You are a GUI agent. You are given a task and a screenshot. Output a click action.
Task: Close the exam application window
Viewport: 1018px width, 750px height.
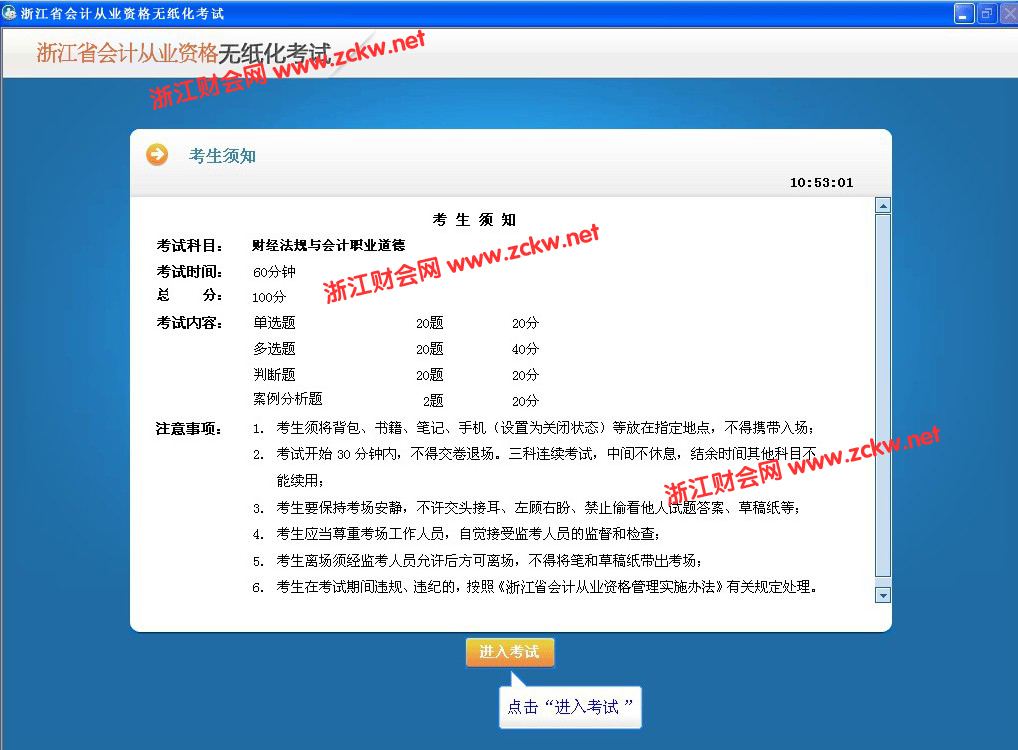1006,13
